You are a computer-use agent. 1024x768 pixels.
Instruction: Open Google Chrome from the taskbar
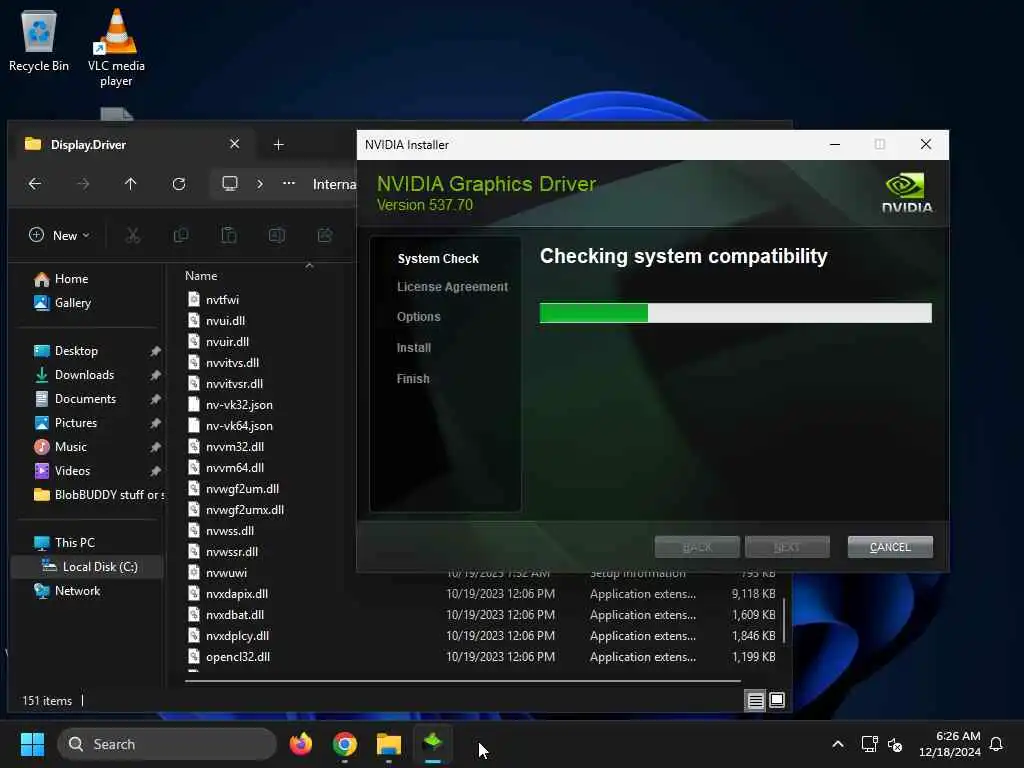click(345, 744)
